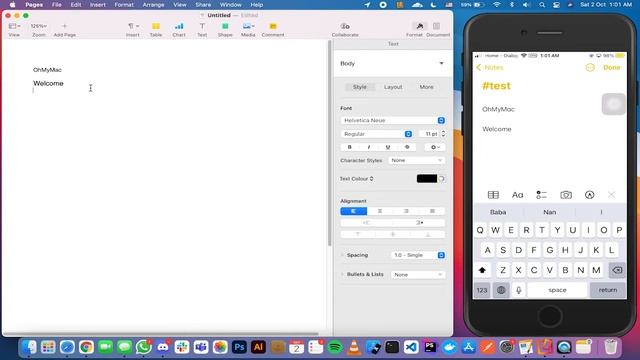Viewport: 640px width, 360px height.
Task: Switch to the Layout tab
Action: click(x=393, y=87)
